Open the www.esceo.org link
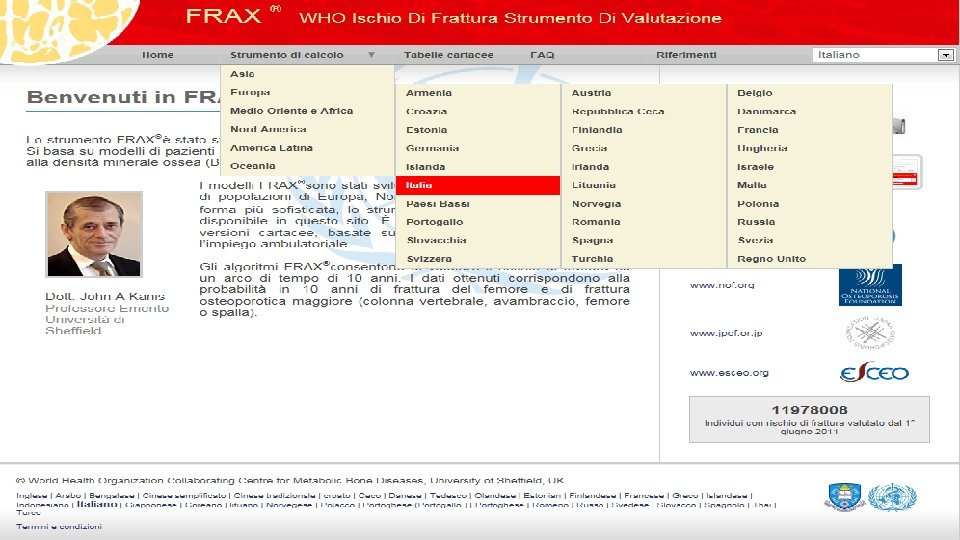 729,372
